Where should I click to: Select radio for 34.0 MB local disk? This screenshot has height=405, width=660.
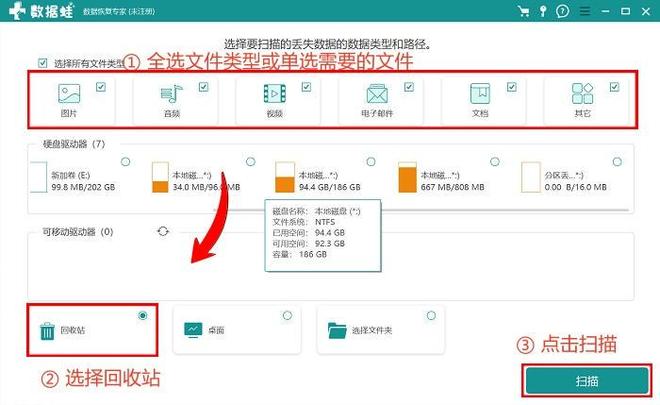(x=250, y=162)
